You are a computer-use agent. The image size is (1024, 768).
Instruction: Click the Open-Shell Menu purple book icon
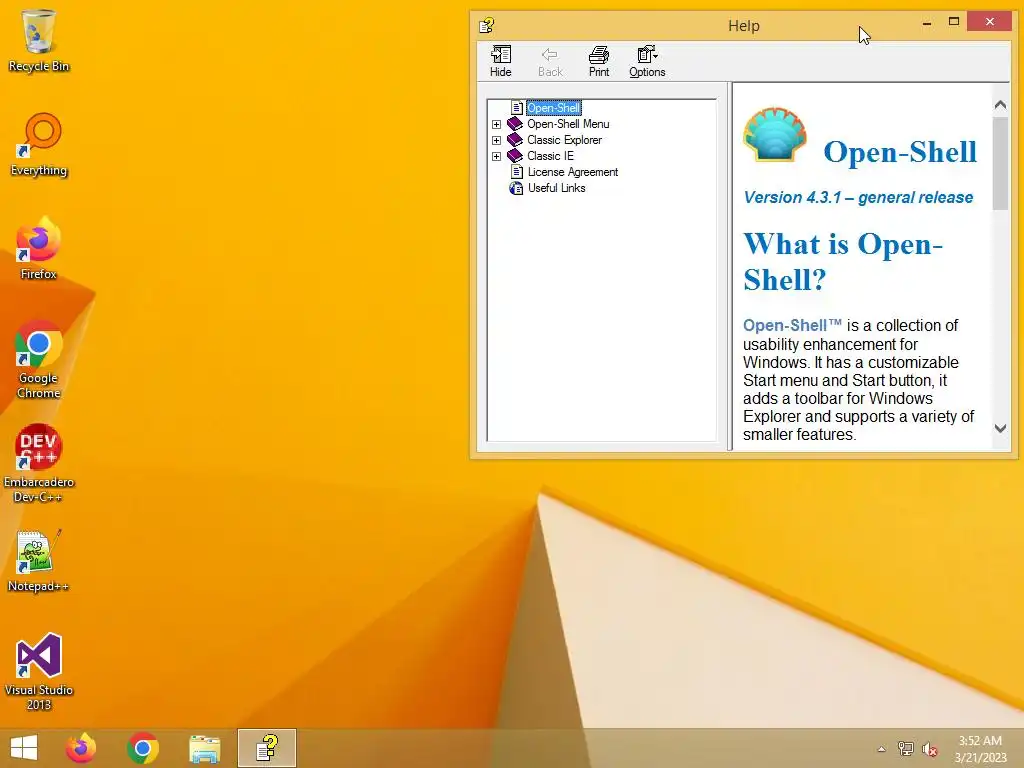point(515,124)
